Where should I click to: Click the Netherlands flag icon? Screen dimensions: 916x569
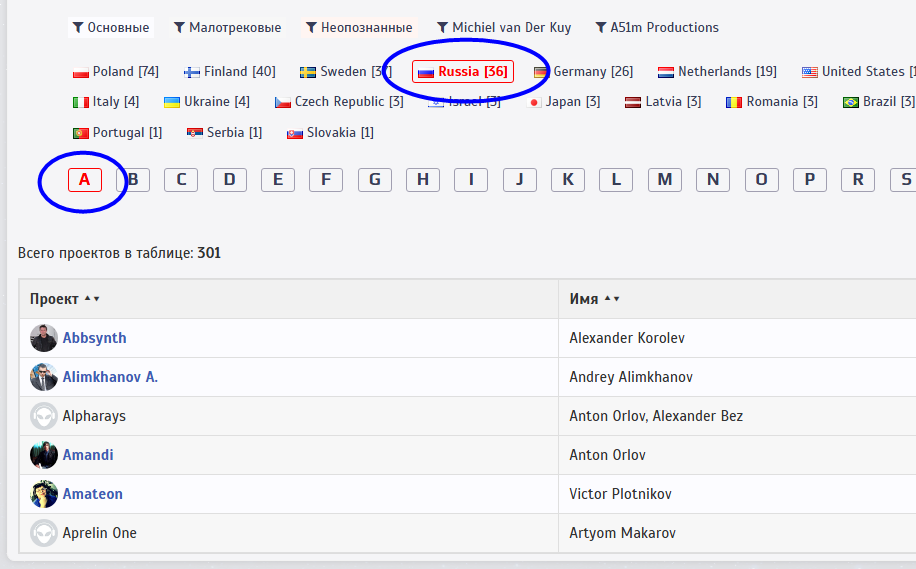[x=665, y=73]
